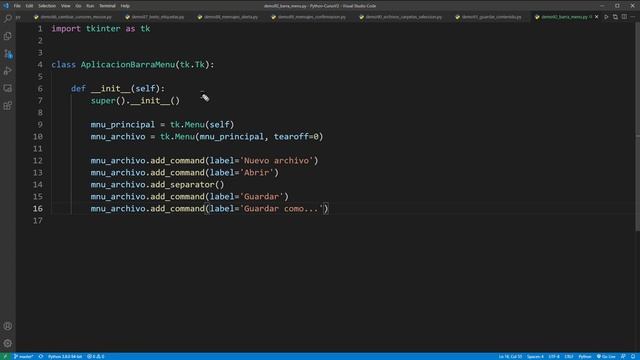Open the Accounts icon in the activity bar
This screenshot has width=640, height=360.
point(8,326)
